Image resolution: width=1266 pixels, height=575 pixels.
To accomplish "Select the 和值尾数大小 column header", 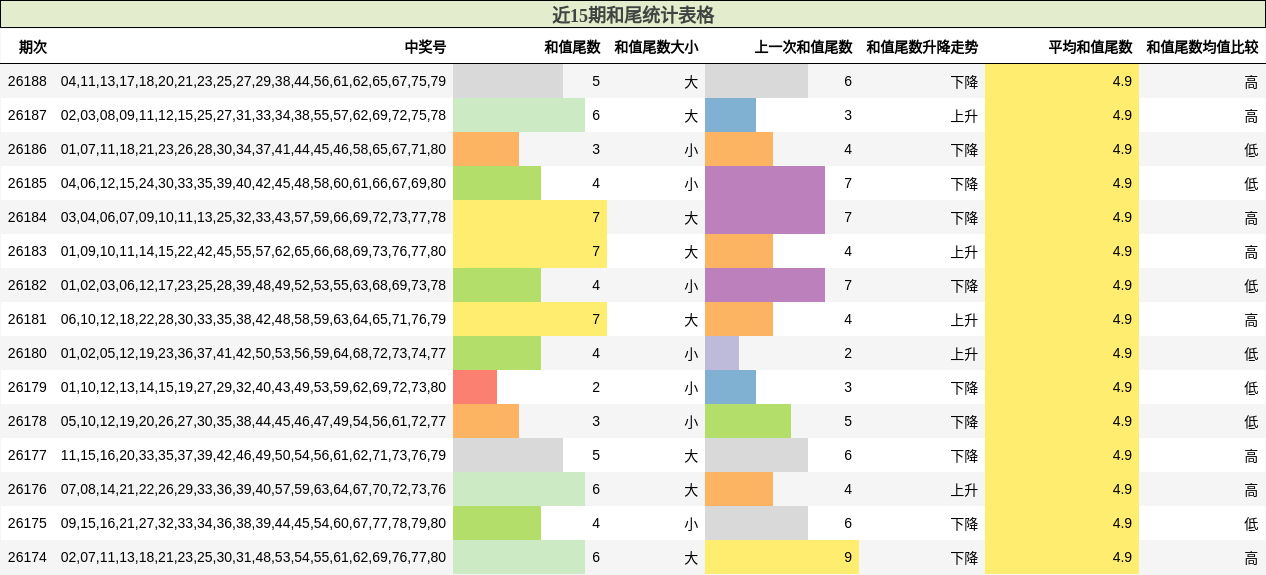I will (656, 47).
